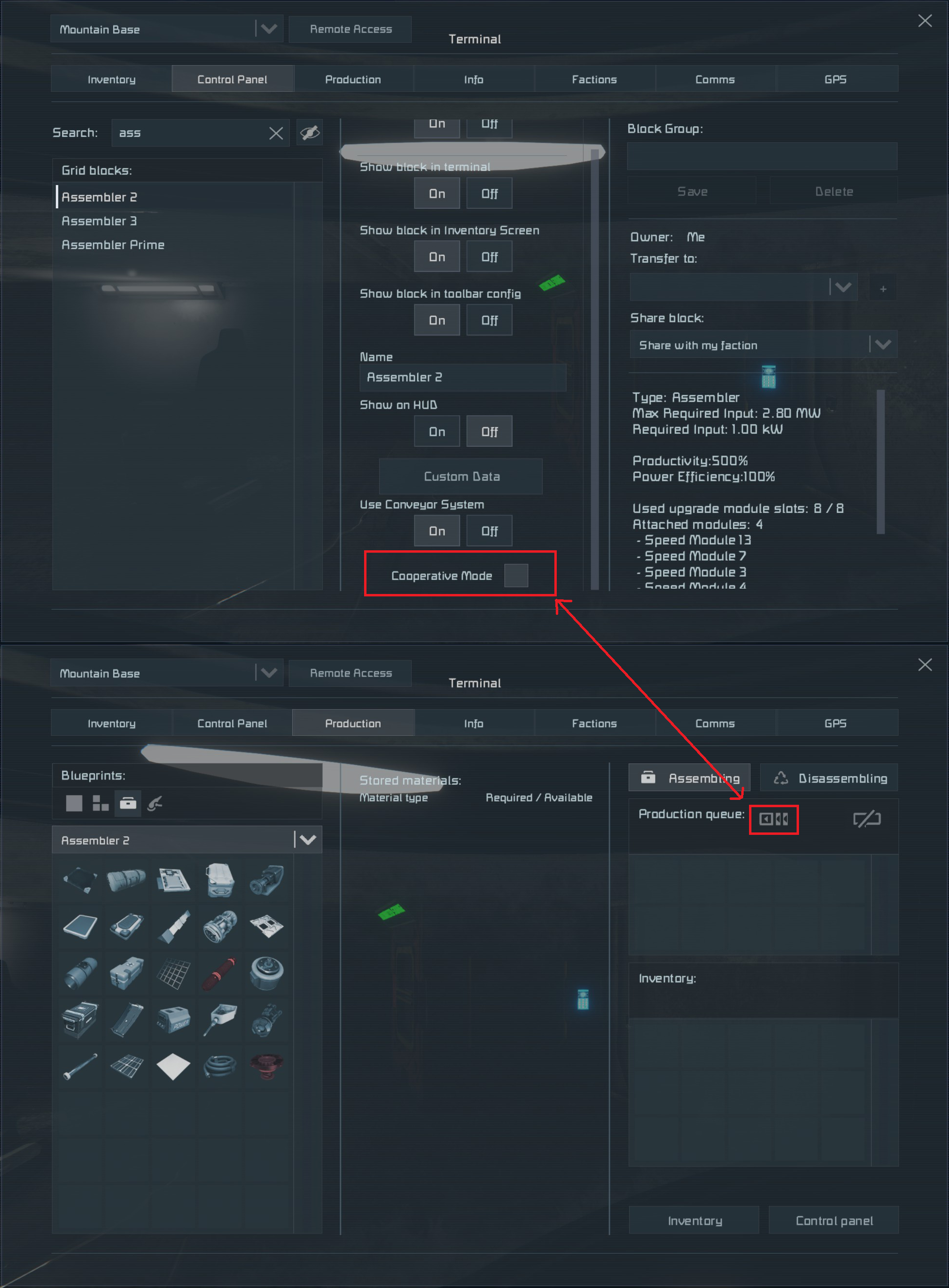Open the Assembler 2 blueprint selector dropdown
Image resolution: width=949 pixels, height=1288 pixels.
click(x=187, y=840)
